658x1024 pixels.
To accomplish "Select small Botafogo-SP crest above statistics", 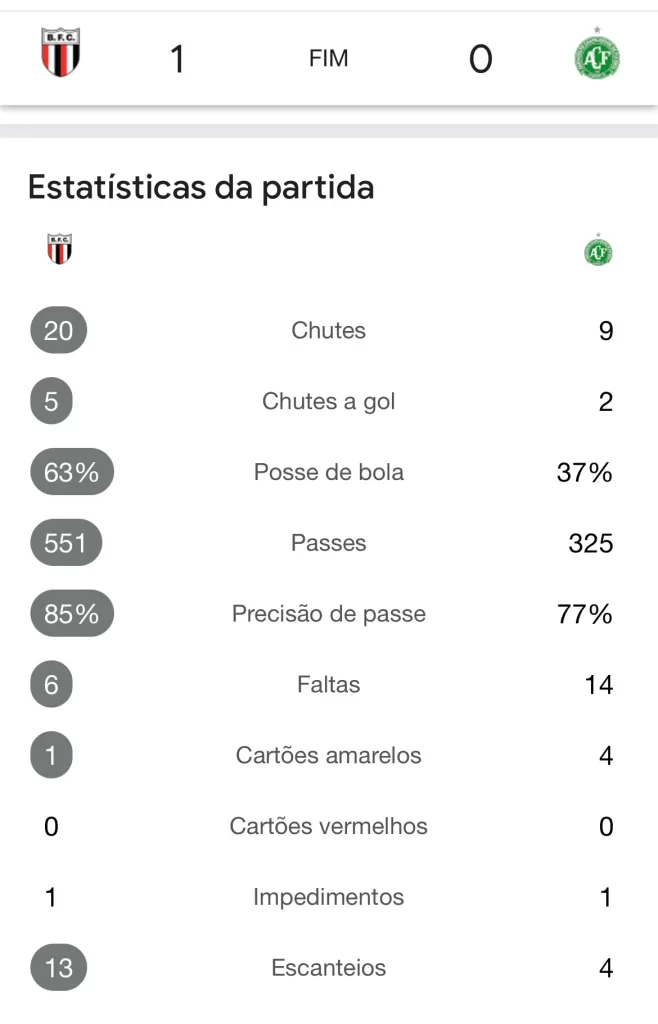I will click(59, 249).
